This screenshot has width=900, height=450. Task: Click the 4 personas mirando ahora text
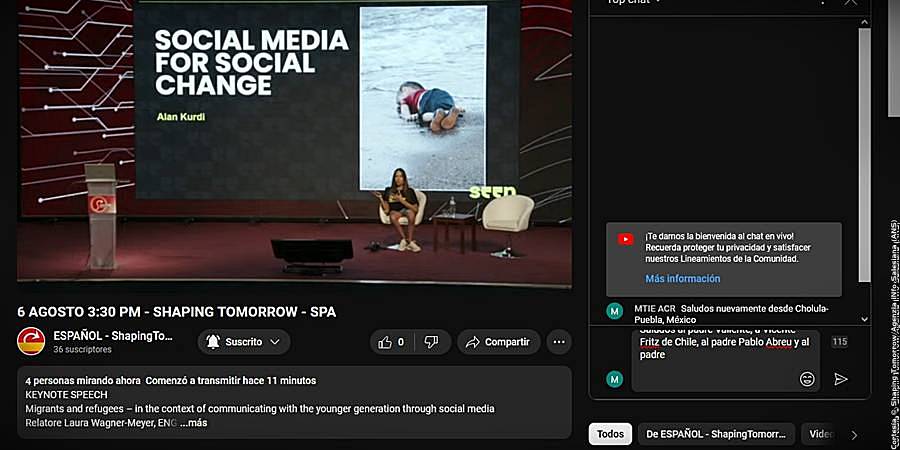tap(83, 381)
